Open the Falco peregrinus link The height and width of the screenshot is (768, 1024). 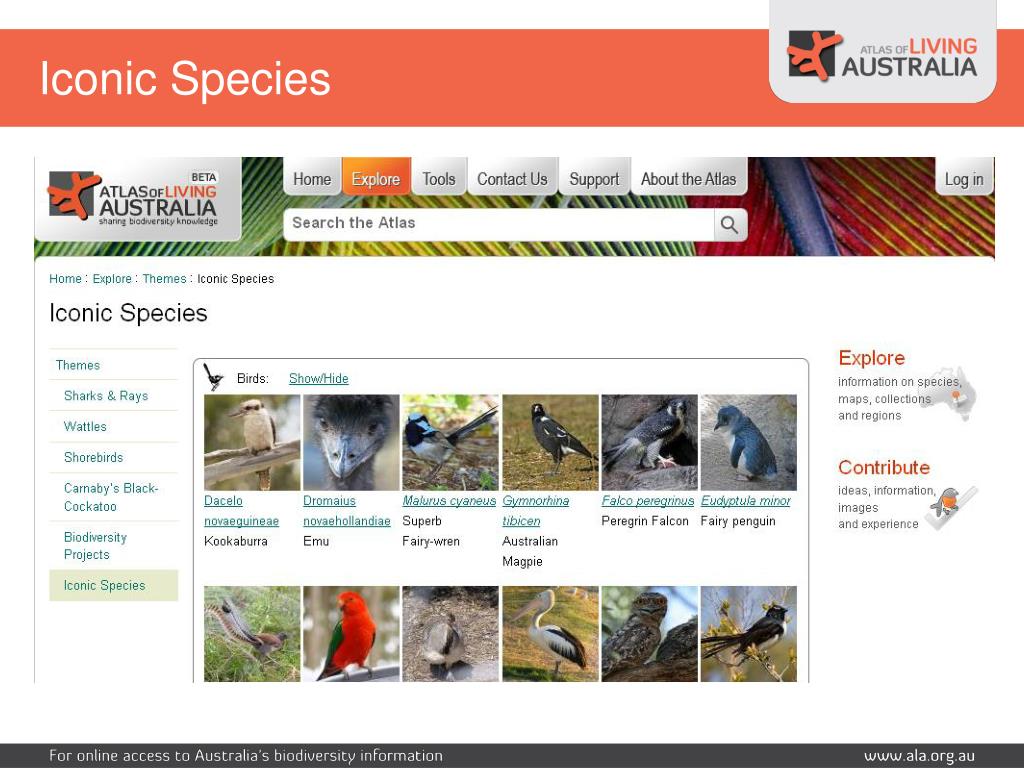coord(648,501)
